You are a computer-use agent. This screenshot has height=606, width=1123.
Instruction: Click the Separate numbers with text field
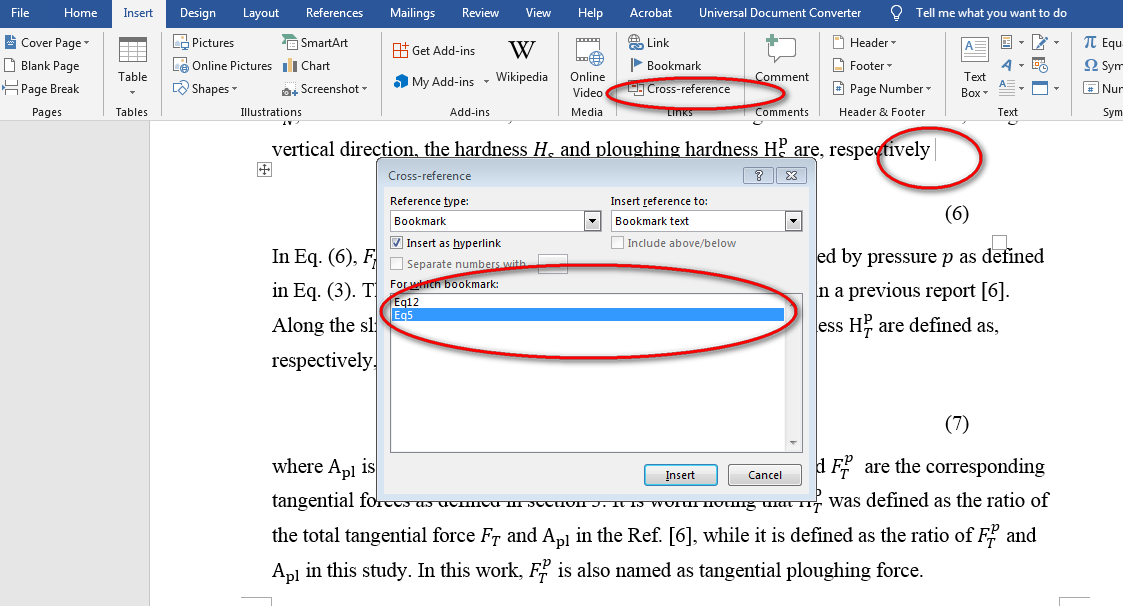click(553, 264)
